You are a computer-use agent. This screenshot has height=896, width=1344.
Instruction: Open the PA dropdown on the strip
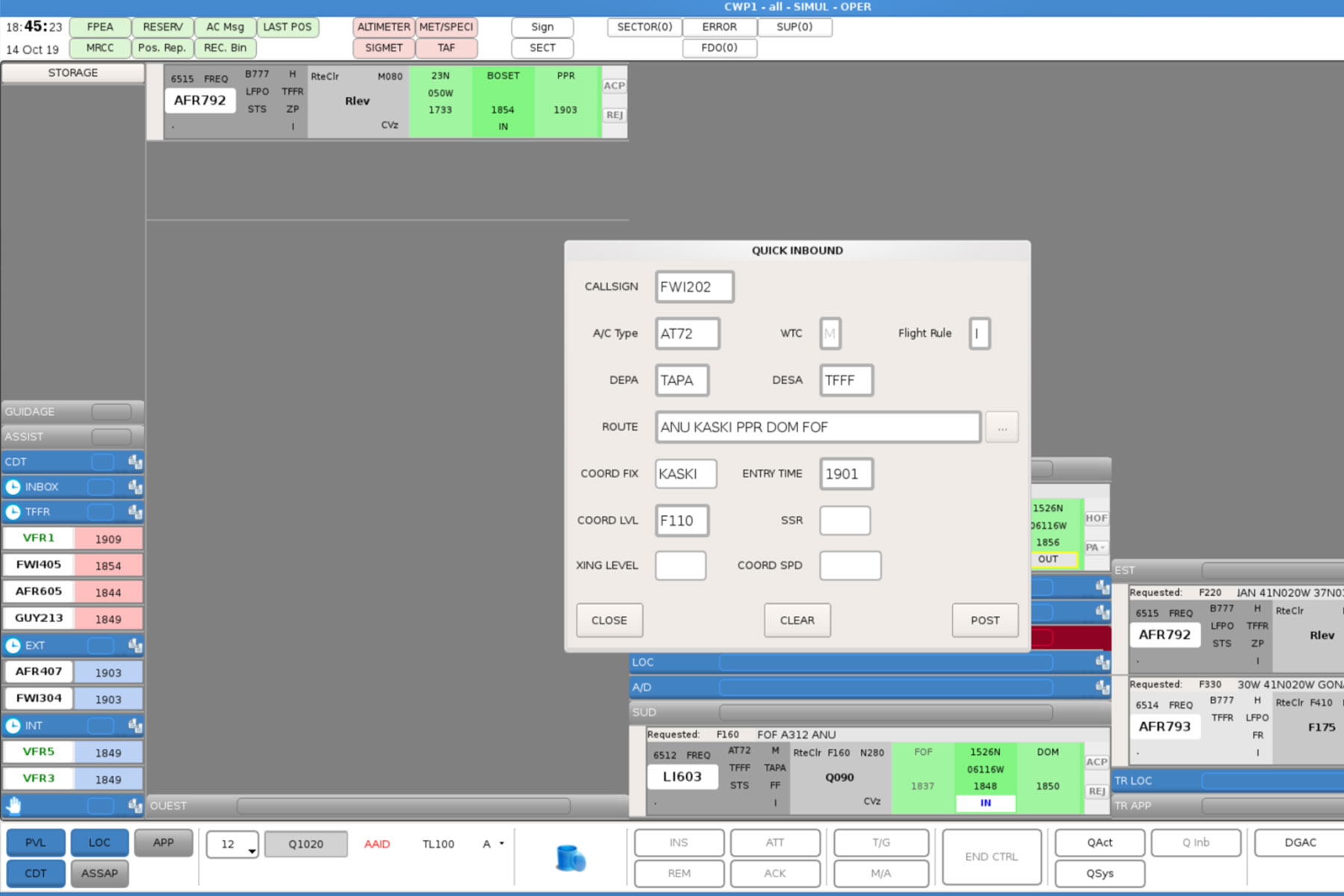1095,547
